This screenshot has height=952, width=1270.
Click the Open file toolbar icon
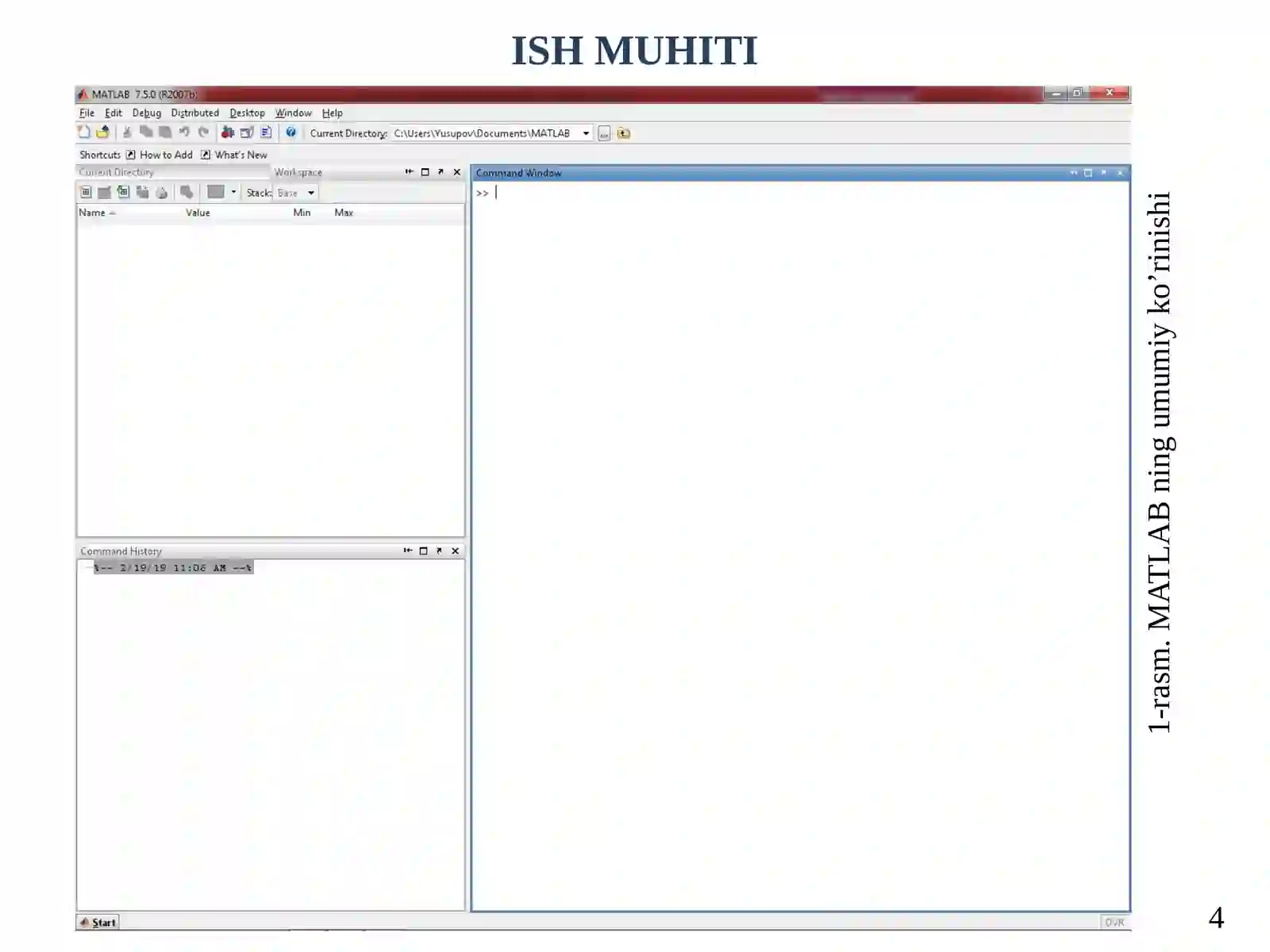pyautogui.click(x=102, y=132)
